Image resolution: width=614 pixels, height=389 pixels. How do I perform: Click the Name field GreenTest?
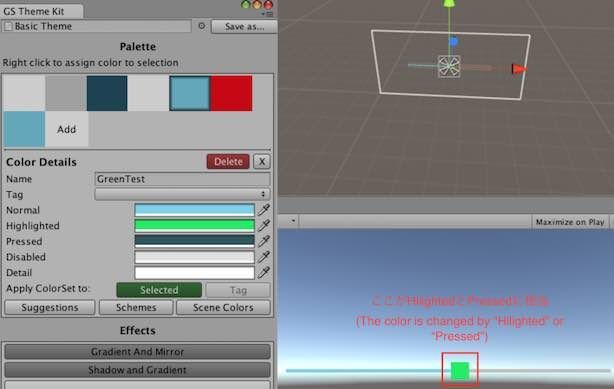point(182,179)
